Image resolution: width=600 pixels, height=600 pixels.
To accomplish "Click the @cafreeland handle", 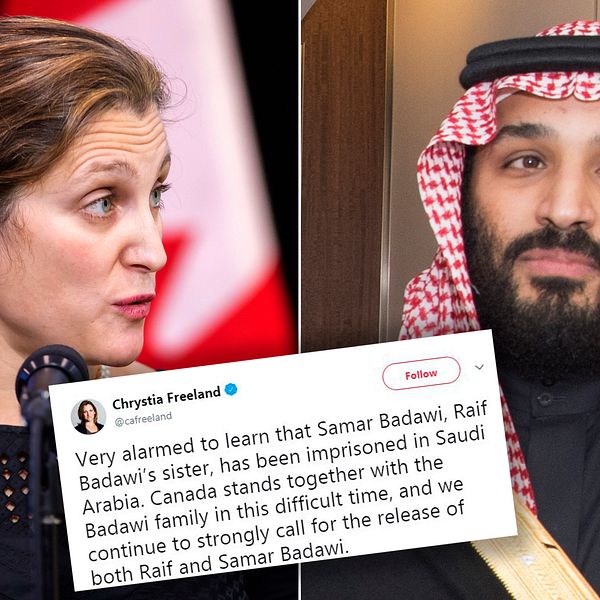I will pyautogui.click(x=143, y=419).
